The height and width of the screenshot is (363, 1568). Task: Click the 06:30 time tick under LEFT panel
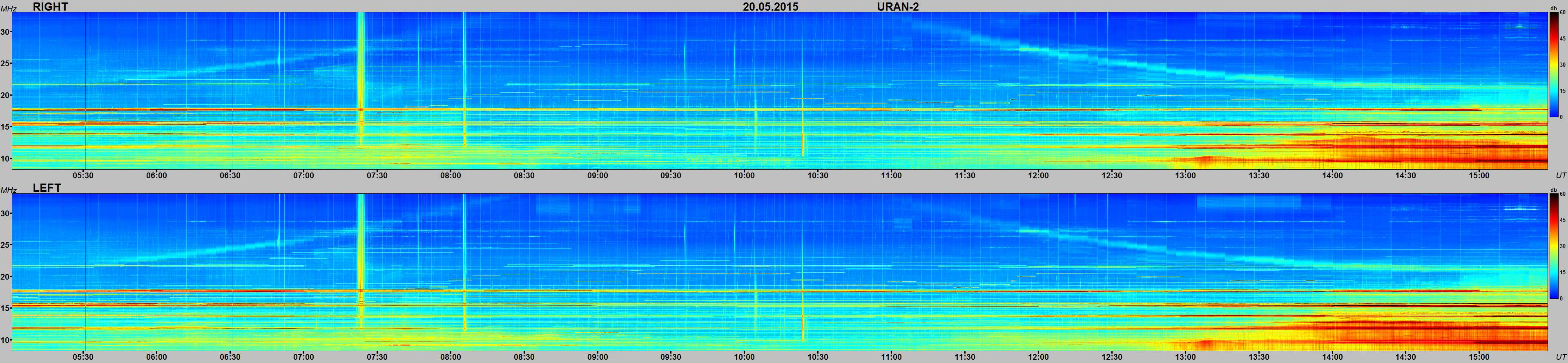point(230,357)
